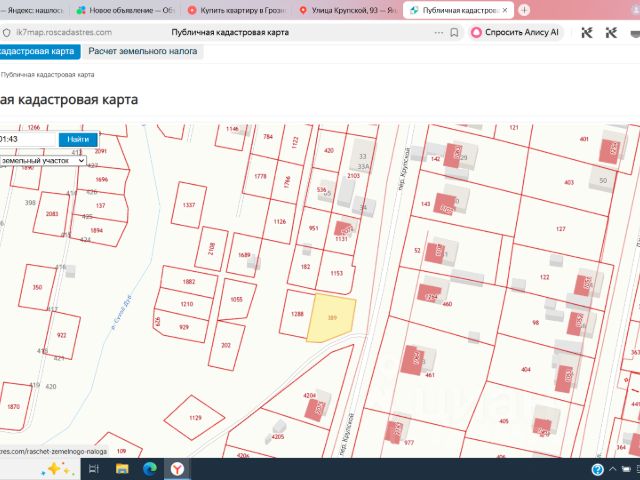
Task: Open Расчет земельного налога page
Action: point(143,51)
